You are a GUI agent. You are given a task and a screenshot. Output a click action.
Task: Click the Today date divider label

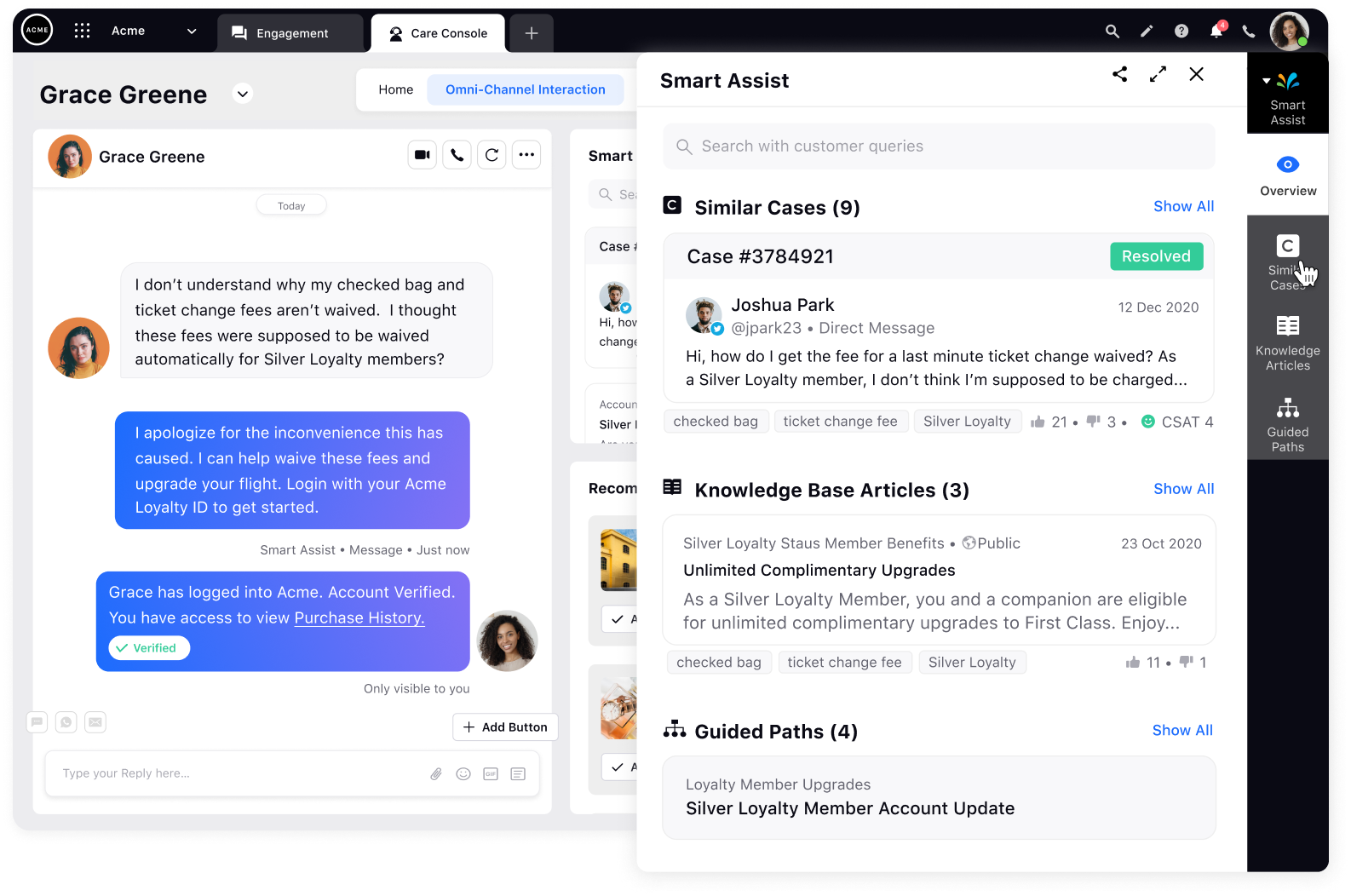coord(291,206)
